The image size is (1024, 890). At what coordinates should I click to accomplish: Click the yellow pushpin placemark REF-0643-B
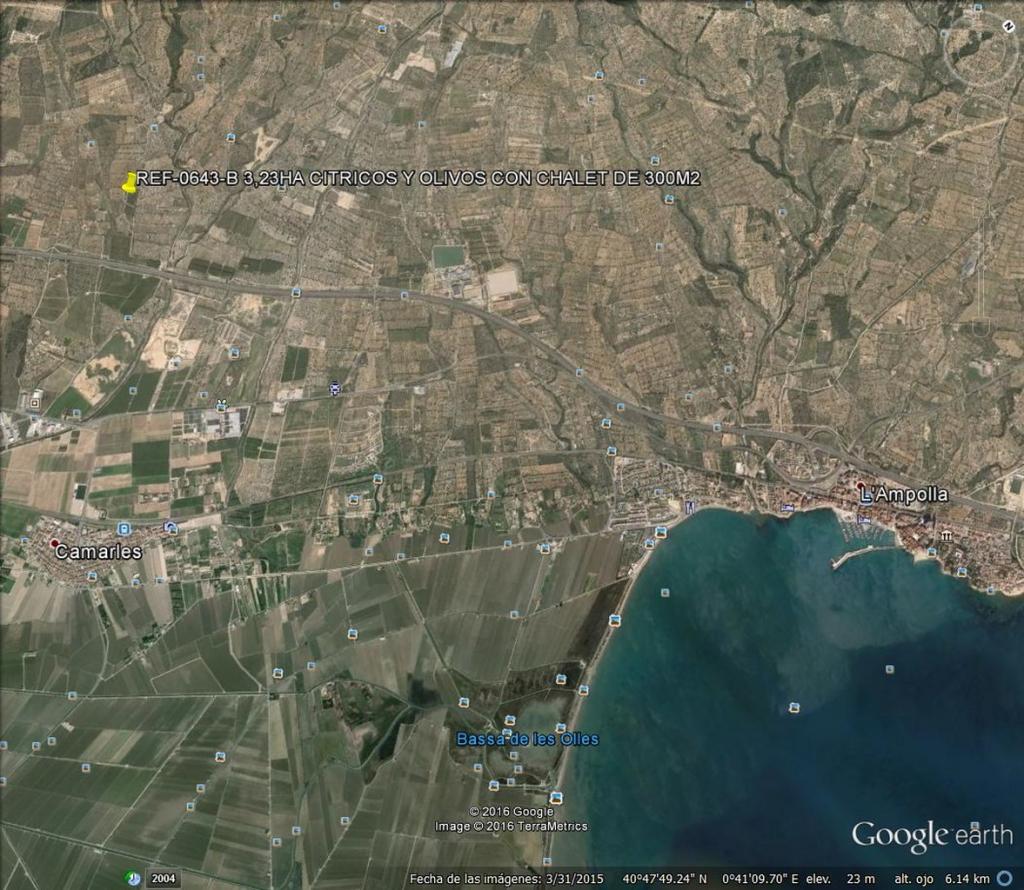click(130, 182)
